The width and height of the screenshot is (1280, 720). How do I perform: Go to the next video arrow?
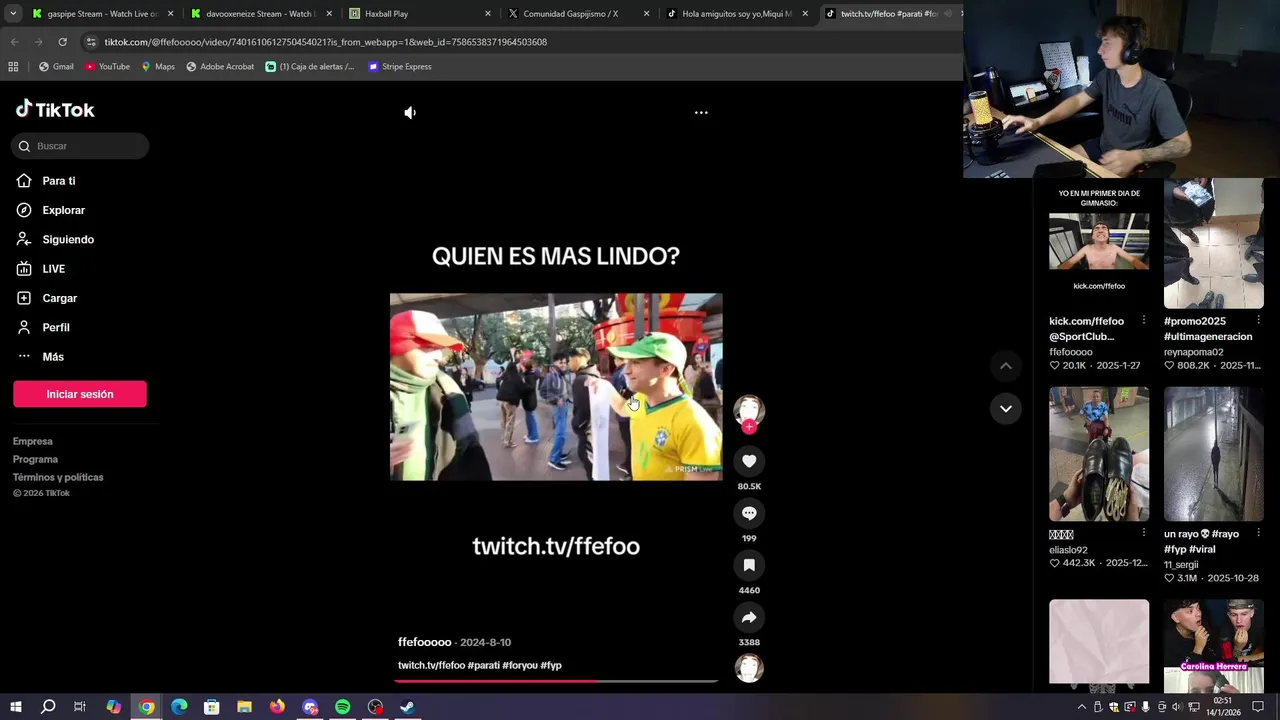[1006, 408]
